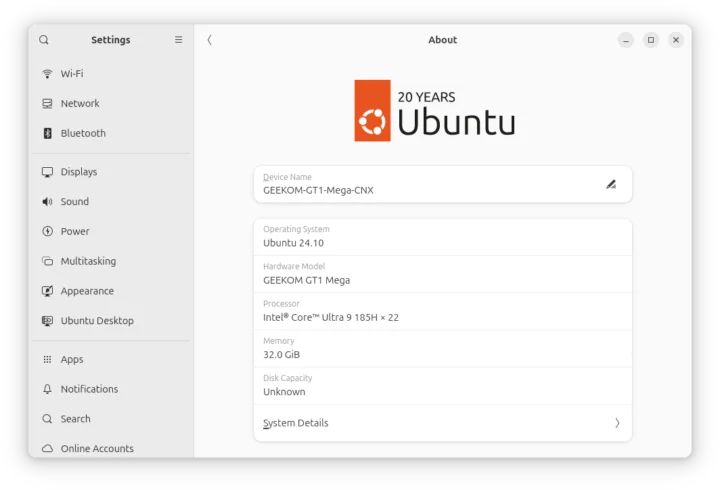The image size is (720, 490).
Task: Click the Apps grid icon
Action: click(x=47, y=360)
